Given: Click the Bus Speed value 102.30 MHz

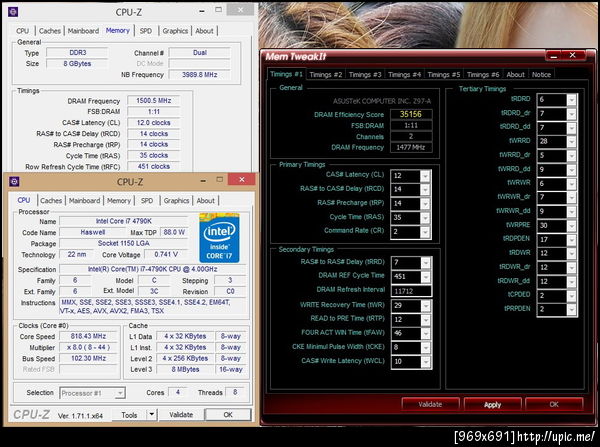Looking at the screenshot, I should 88,359.
